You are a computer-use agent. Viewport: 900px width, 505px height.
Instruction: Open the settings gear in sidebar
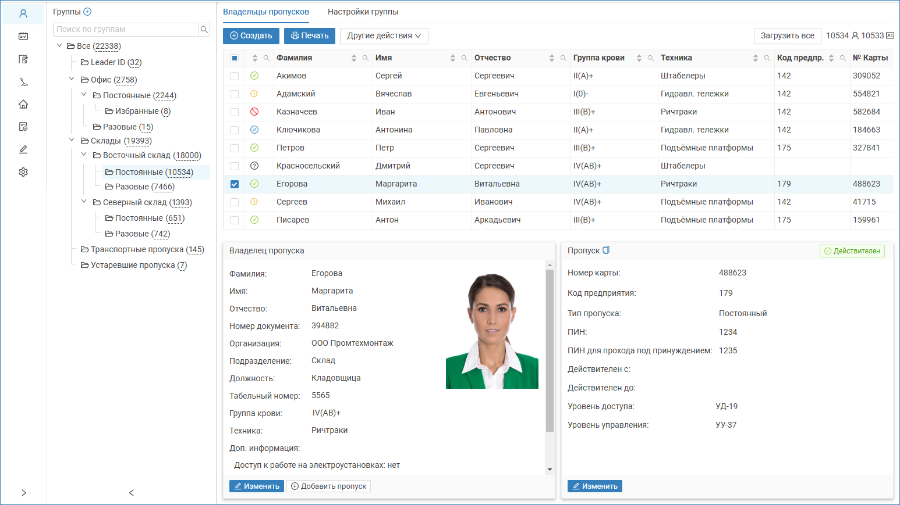pyautogui.click(x=23, y=172)
